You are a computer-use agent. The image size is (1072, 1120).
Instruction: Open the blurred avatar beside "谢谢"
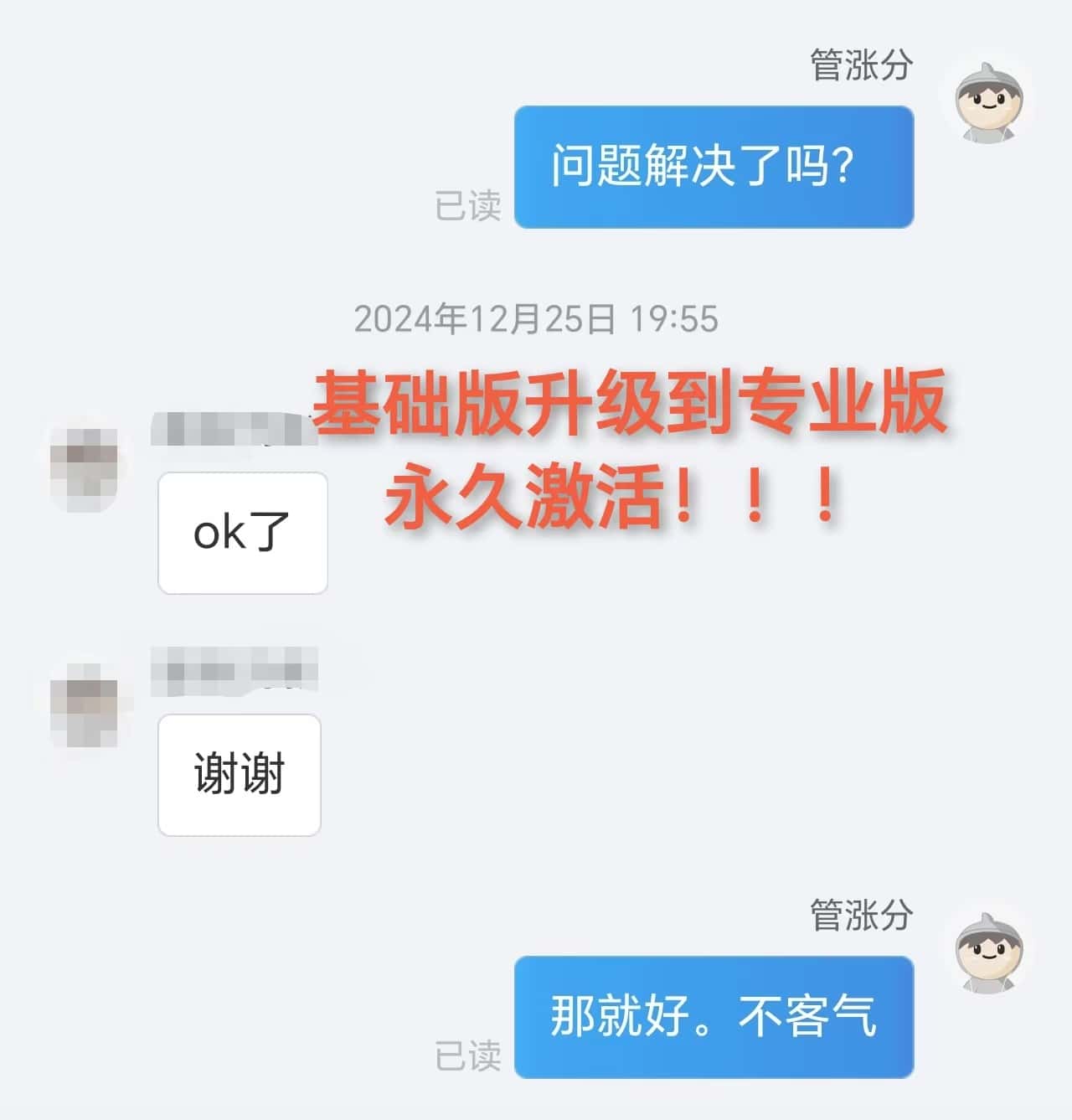(84, 702)
